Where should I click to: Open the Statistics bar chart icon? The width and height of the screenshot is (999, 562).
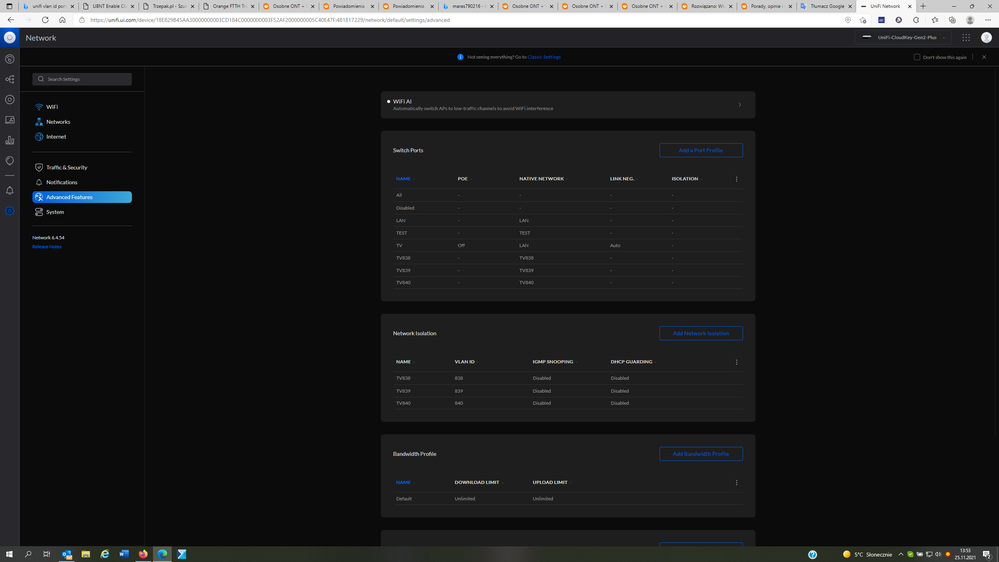pyautogui.click(x=10, y=140)
